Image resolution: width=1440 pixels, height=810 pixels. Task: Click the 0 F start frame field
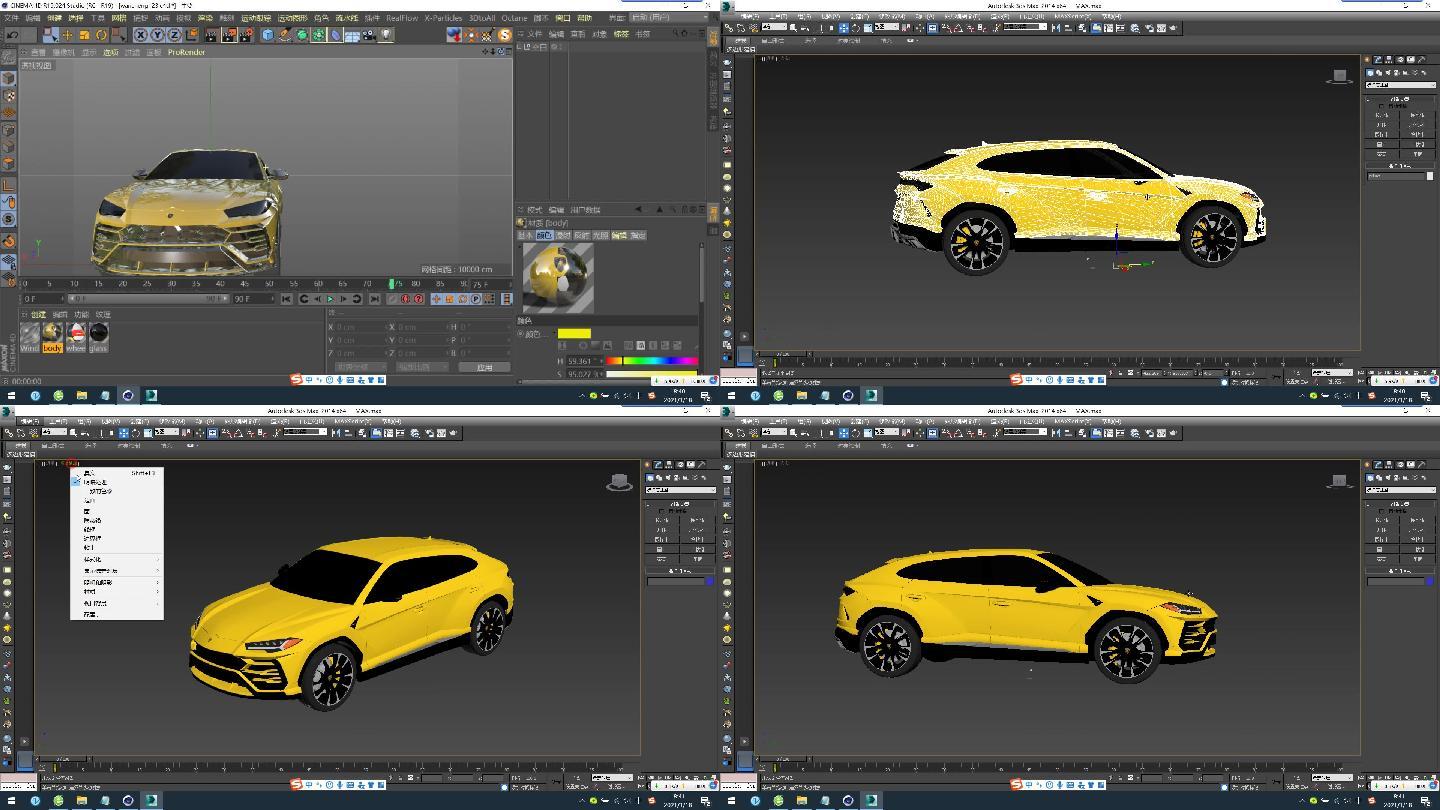(43, 299)
